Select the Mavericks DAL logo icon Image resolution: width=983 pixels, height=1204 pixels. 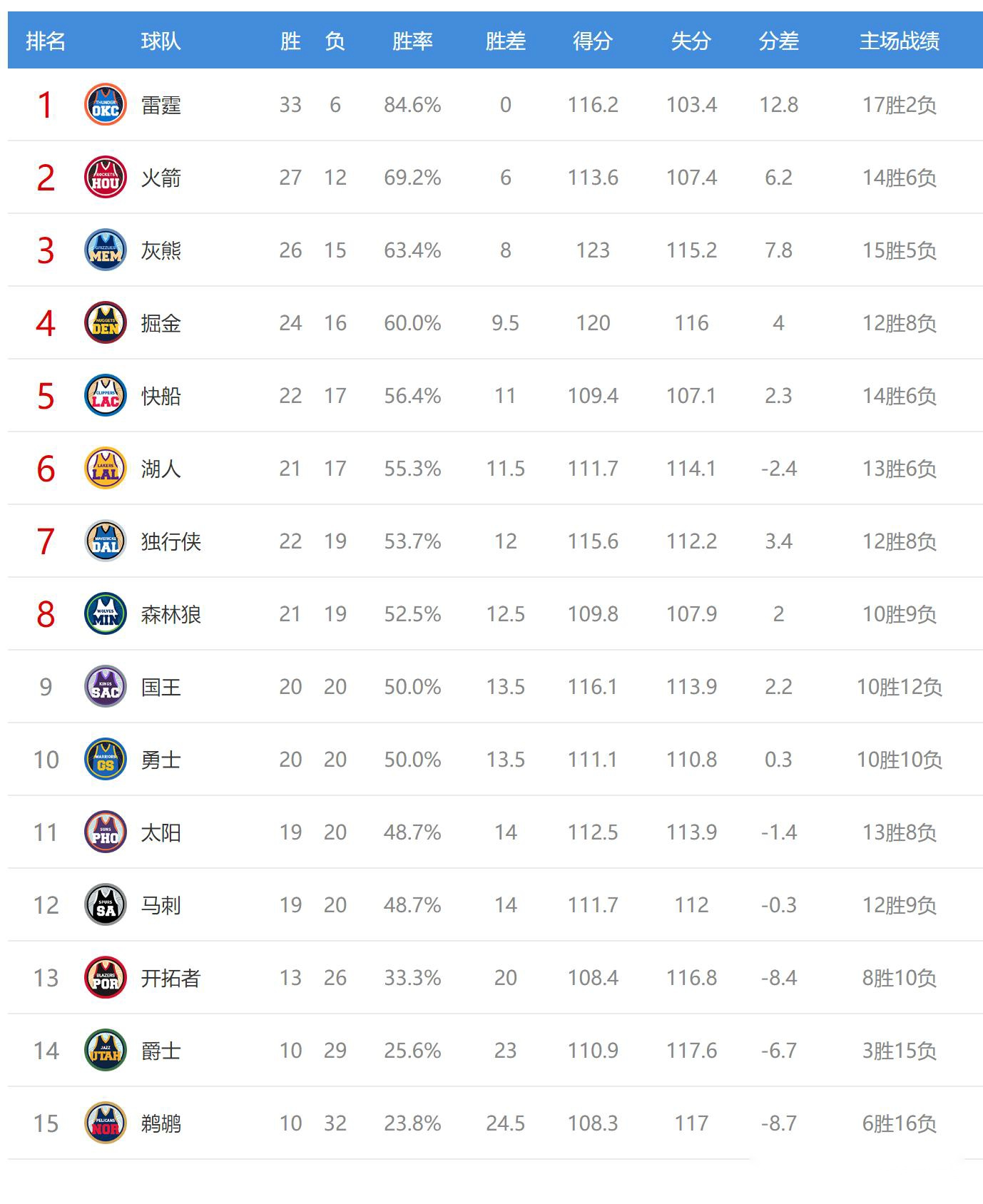106,541
